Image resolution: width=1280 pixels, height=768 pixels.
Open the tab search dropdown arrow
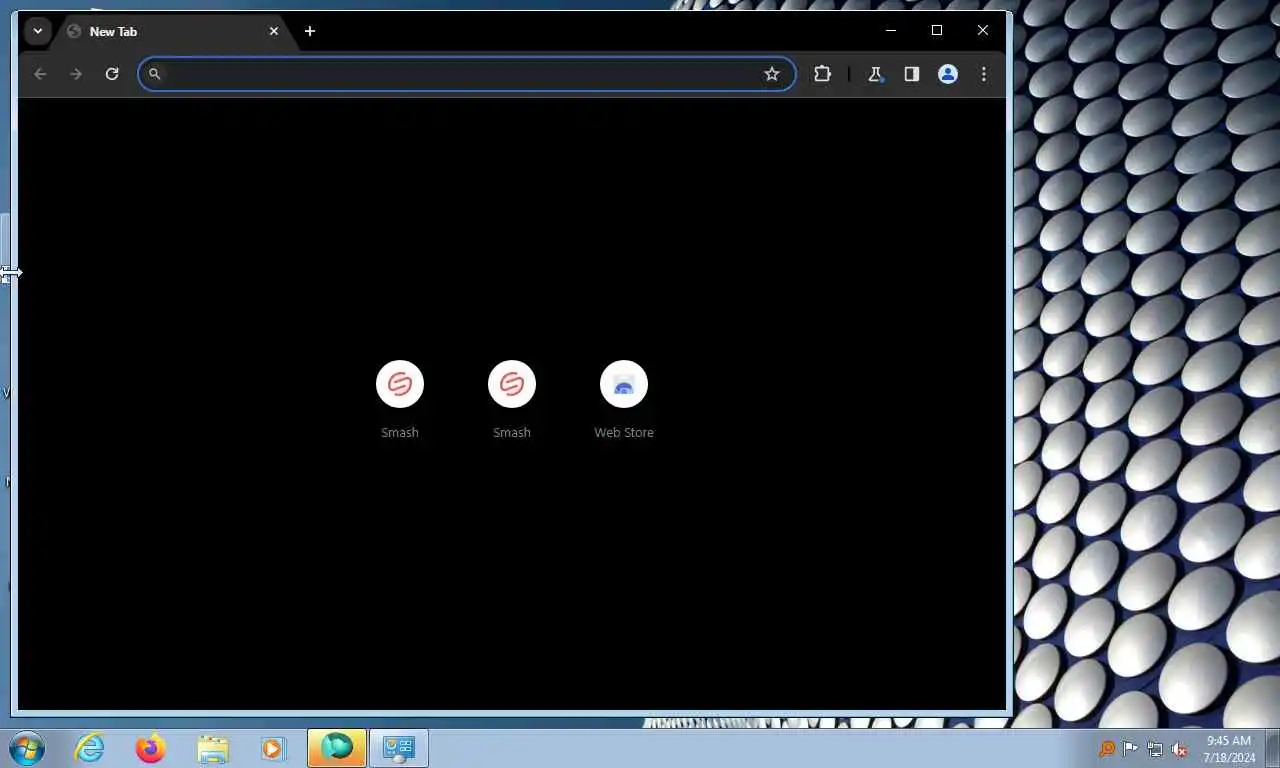38,31
